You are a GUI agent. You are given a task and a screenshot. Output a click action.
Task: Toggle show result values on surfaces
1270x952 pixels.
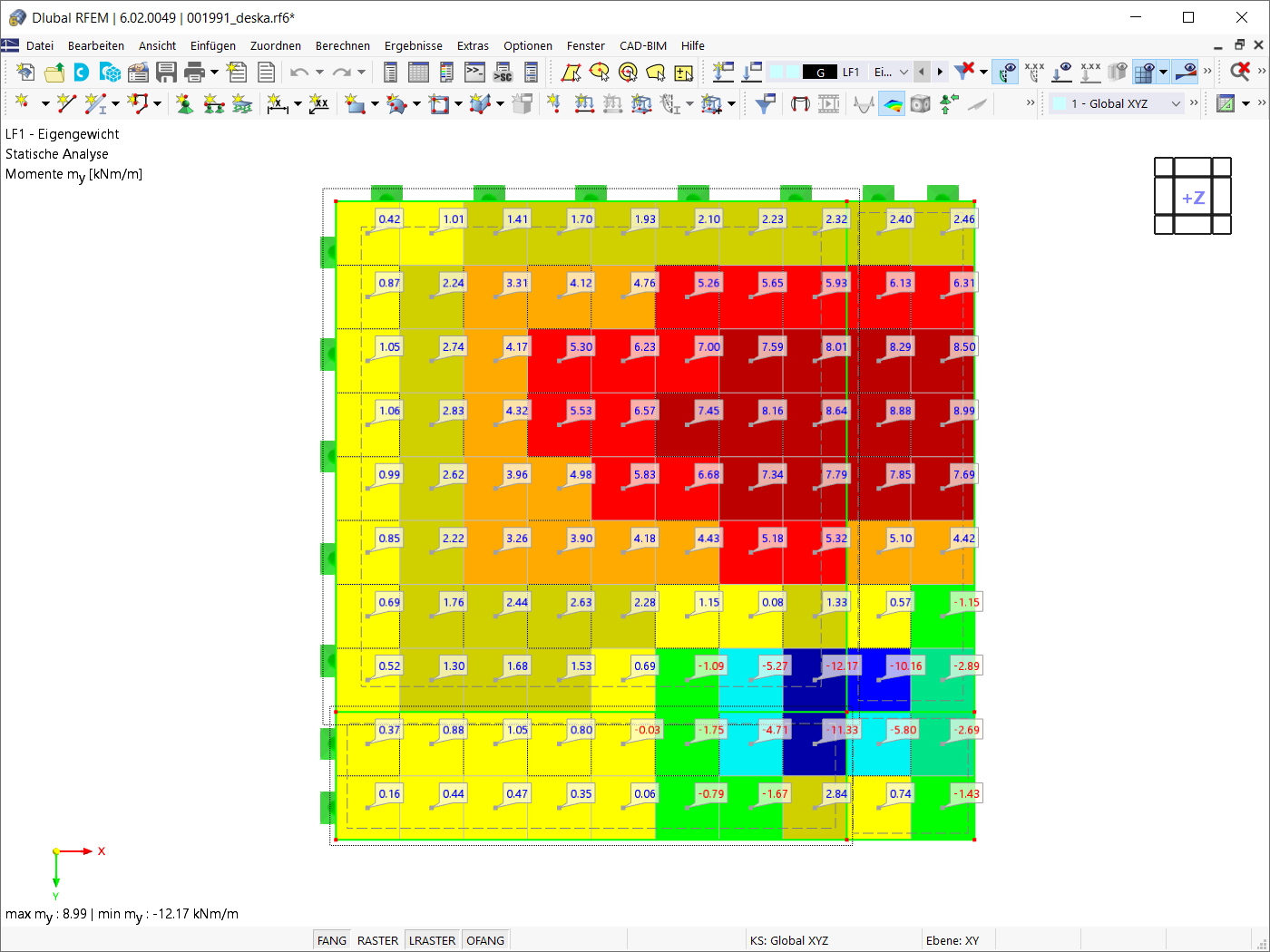tap(1033, 72)
